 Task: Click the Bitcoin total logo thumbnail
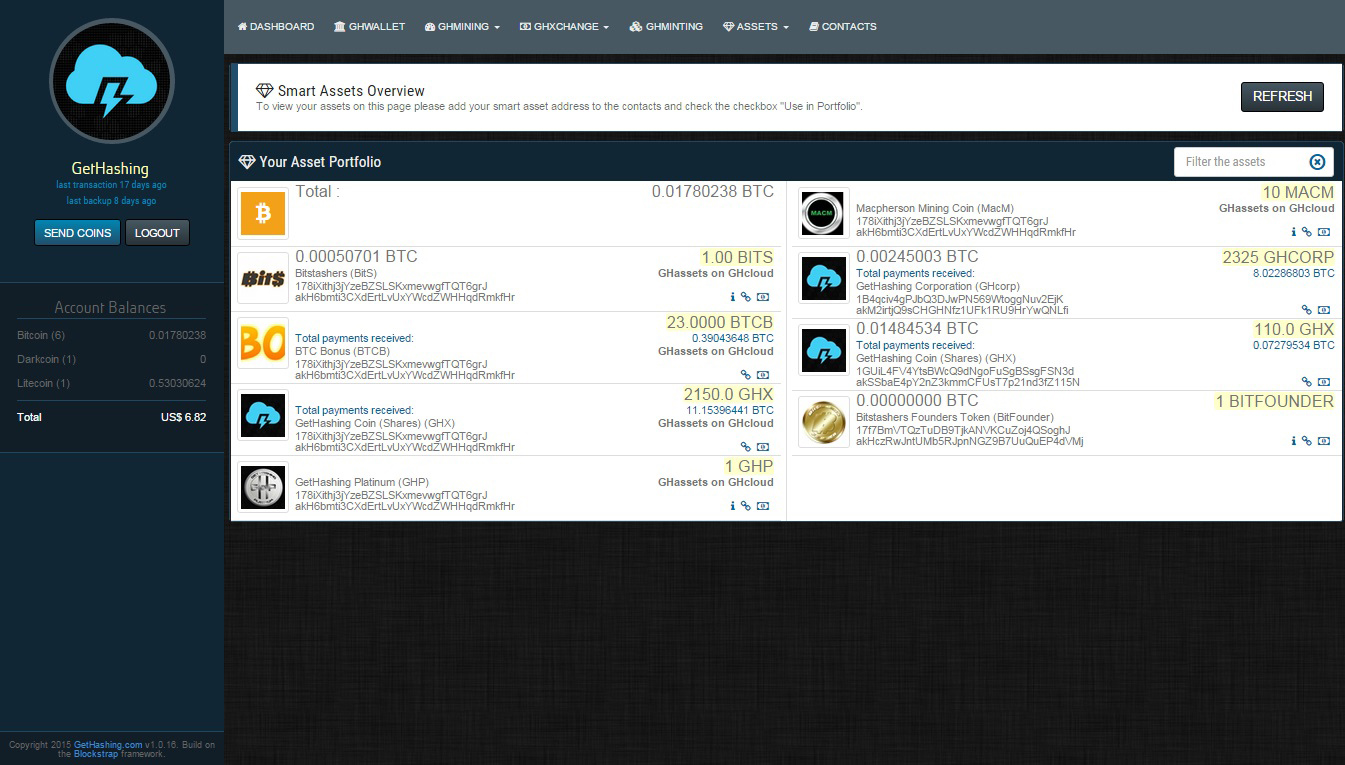pos(263,213)
